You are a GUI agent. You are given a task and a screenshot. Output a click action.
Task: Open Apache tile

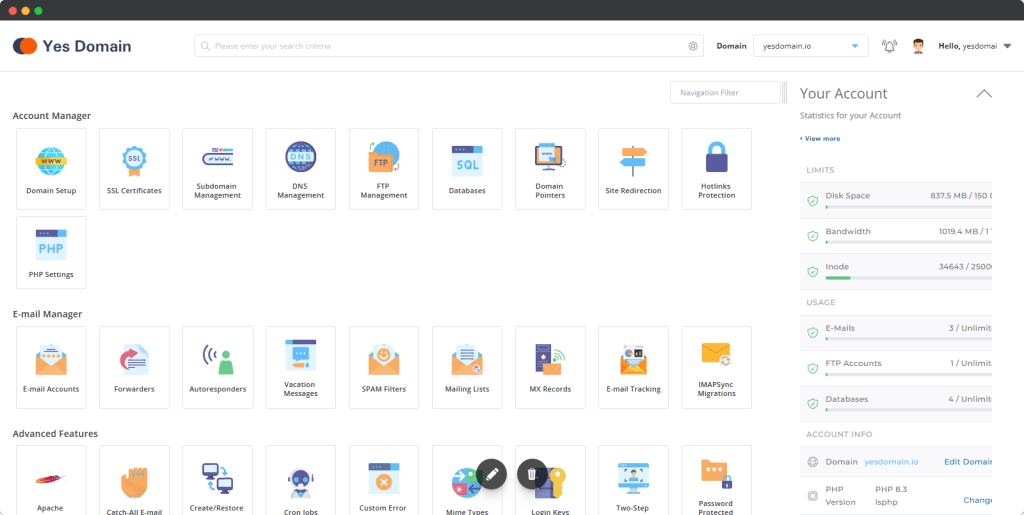pos(51,480)
